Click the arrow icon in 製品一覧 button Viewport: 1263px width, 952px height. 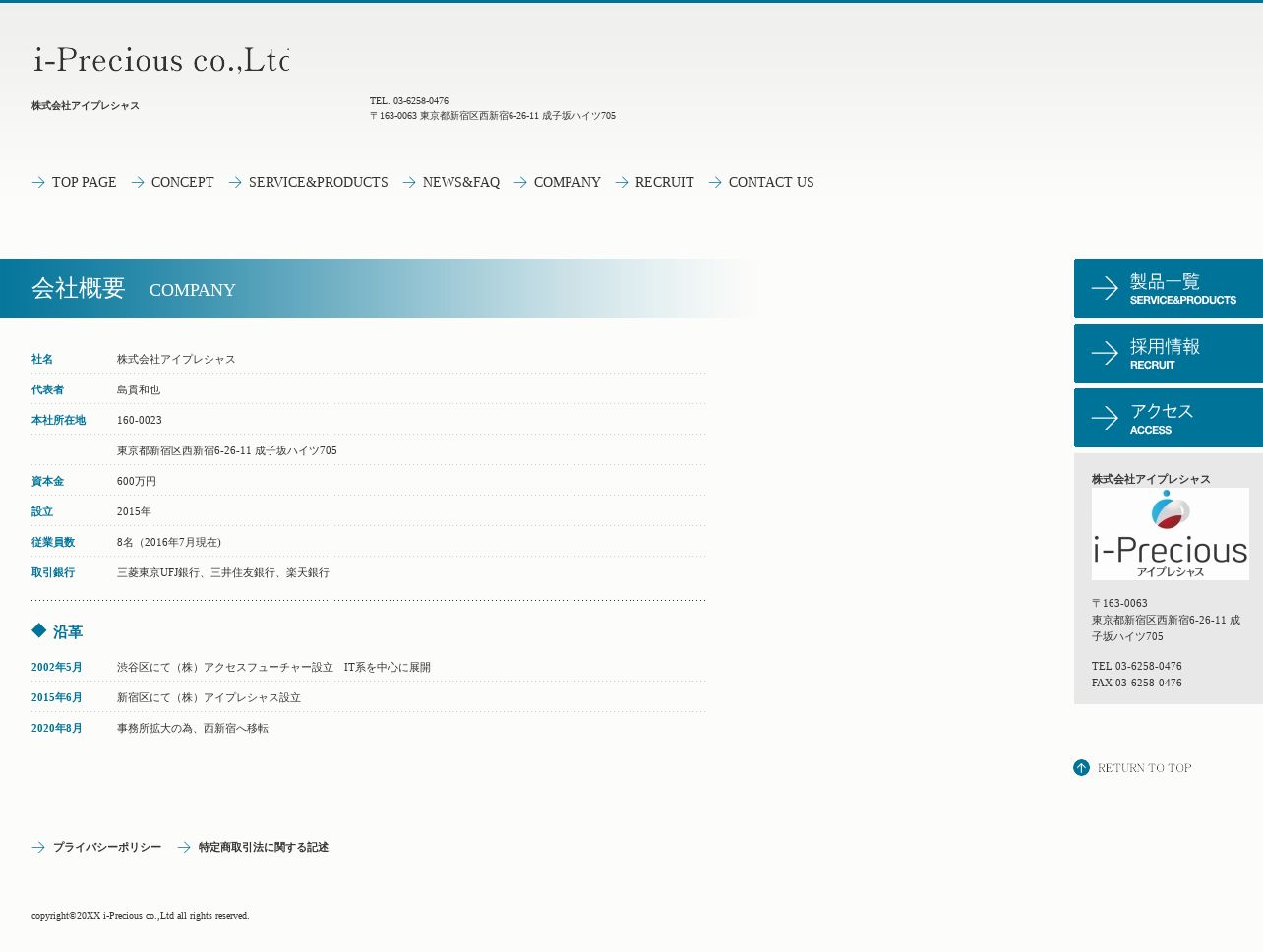click(1105, 288)
